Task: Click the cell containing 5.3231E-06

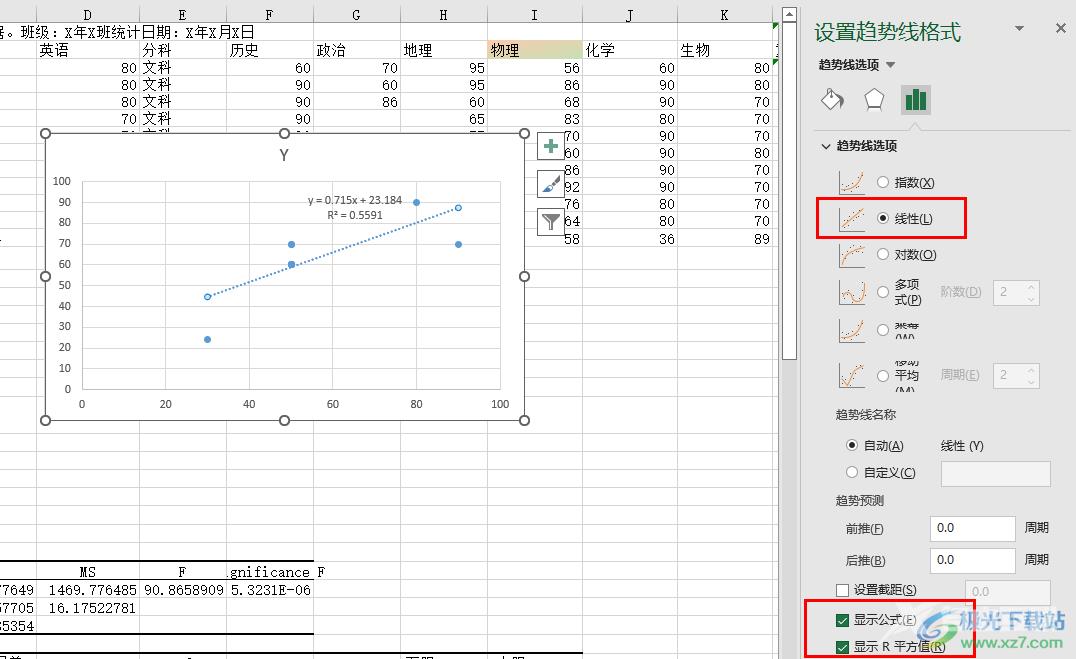Action: (270, 590)
